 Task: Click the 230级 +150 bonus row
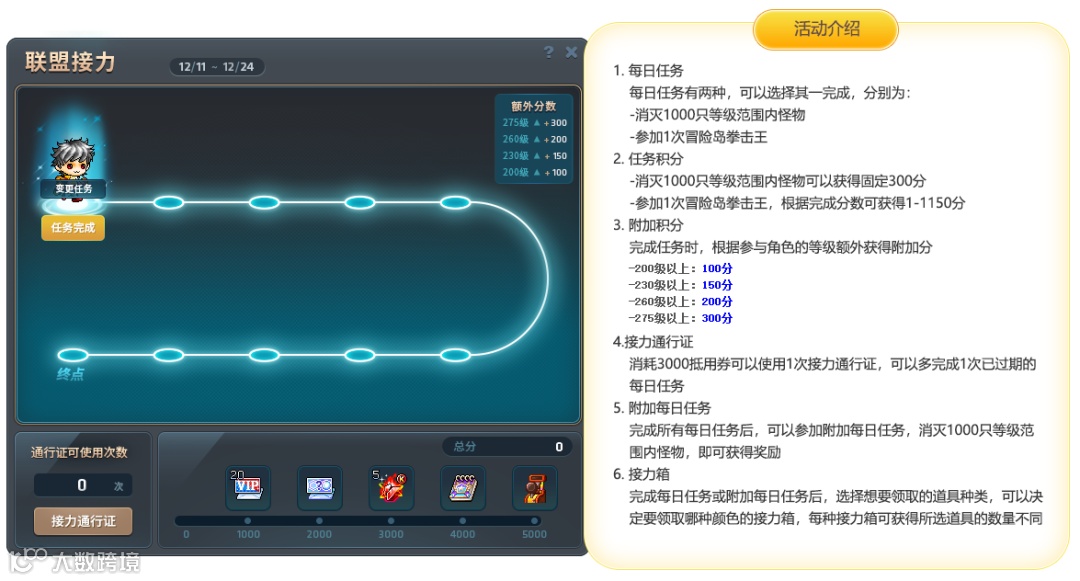click(x=534, y=156)
